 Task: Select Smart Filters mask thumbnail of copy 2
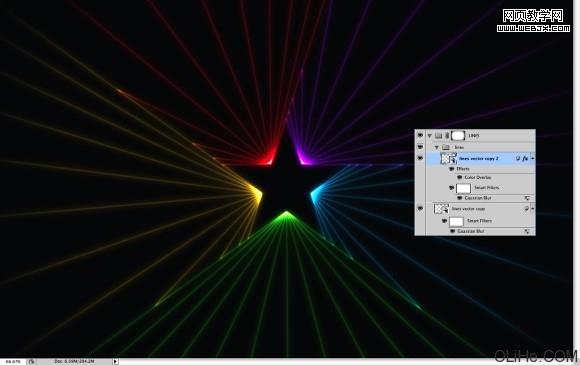463,188
